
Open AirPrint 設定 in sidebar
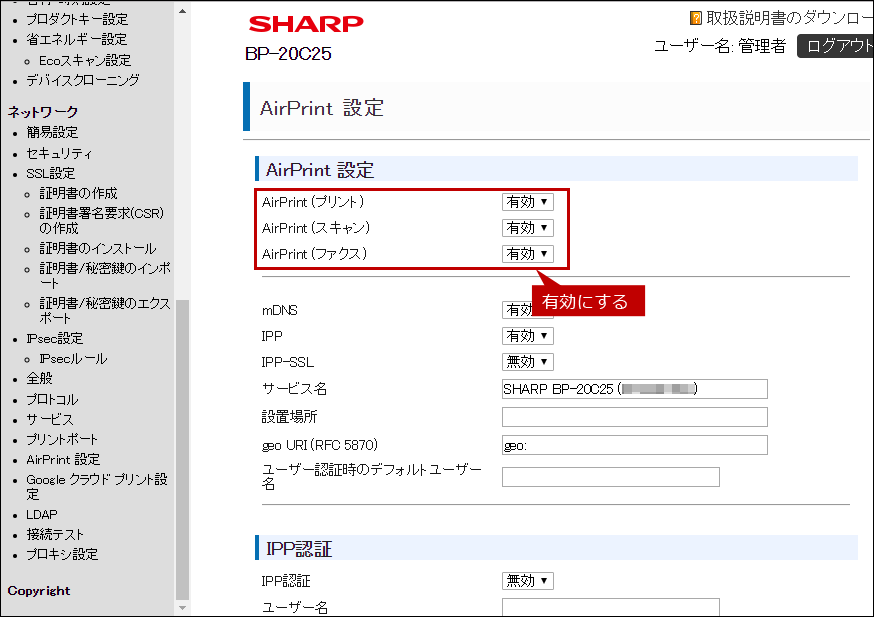(x=63, y=460)
